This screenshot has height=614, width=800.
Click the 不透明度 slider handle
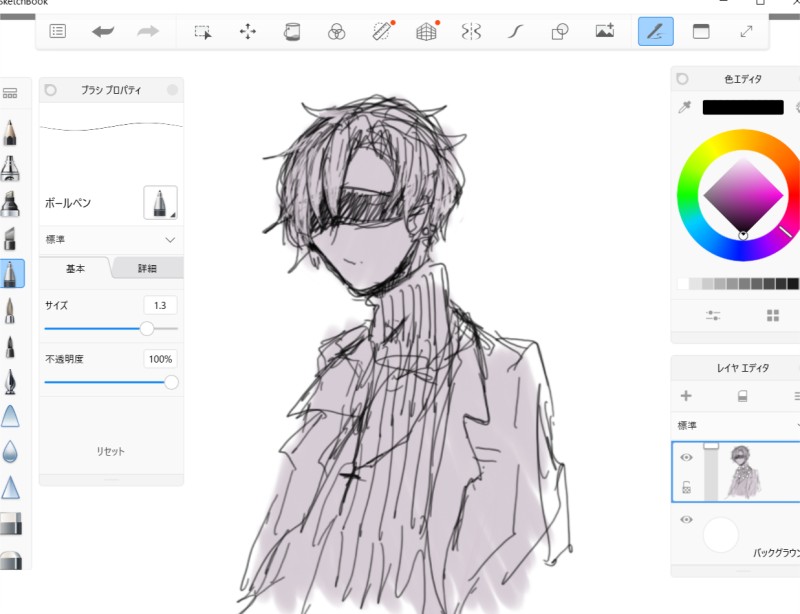tap(171, 382)
